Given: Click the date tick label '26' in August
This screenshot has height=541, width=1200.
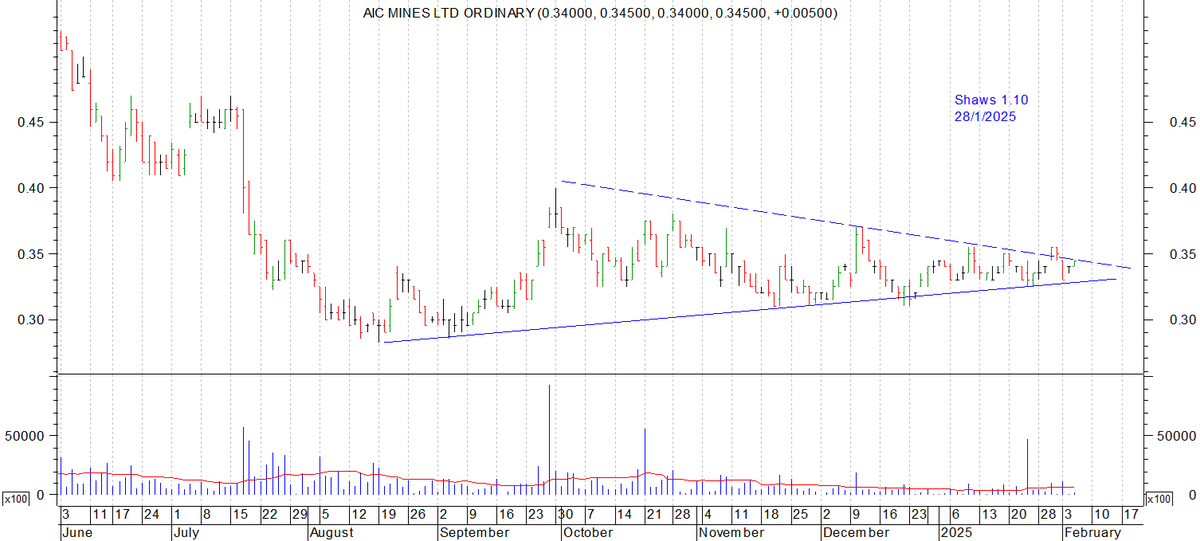Looking at the screenshot, I should pyautogui.click(x=415, y=515).
